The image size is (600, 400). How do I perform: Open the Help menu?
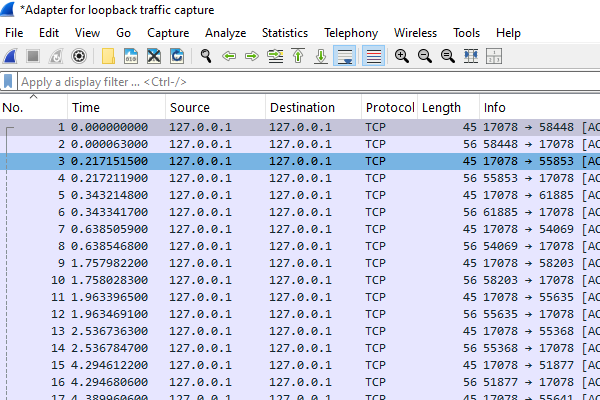[x=508, y=33]
